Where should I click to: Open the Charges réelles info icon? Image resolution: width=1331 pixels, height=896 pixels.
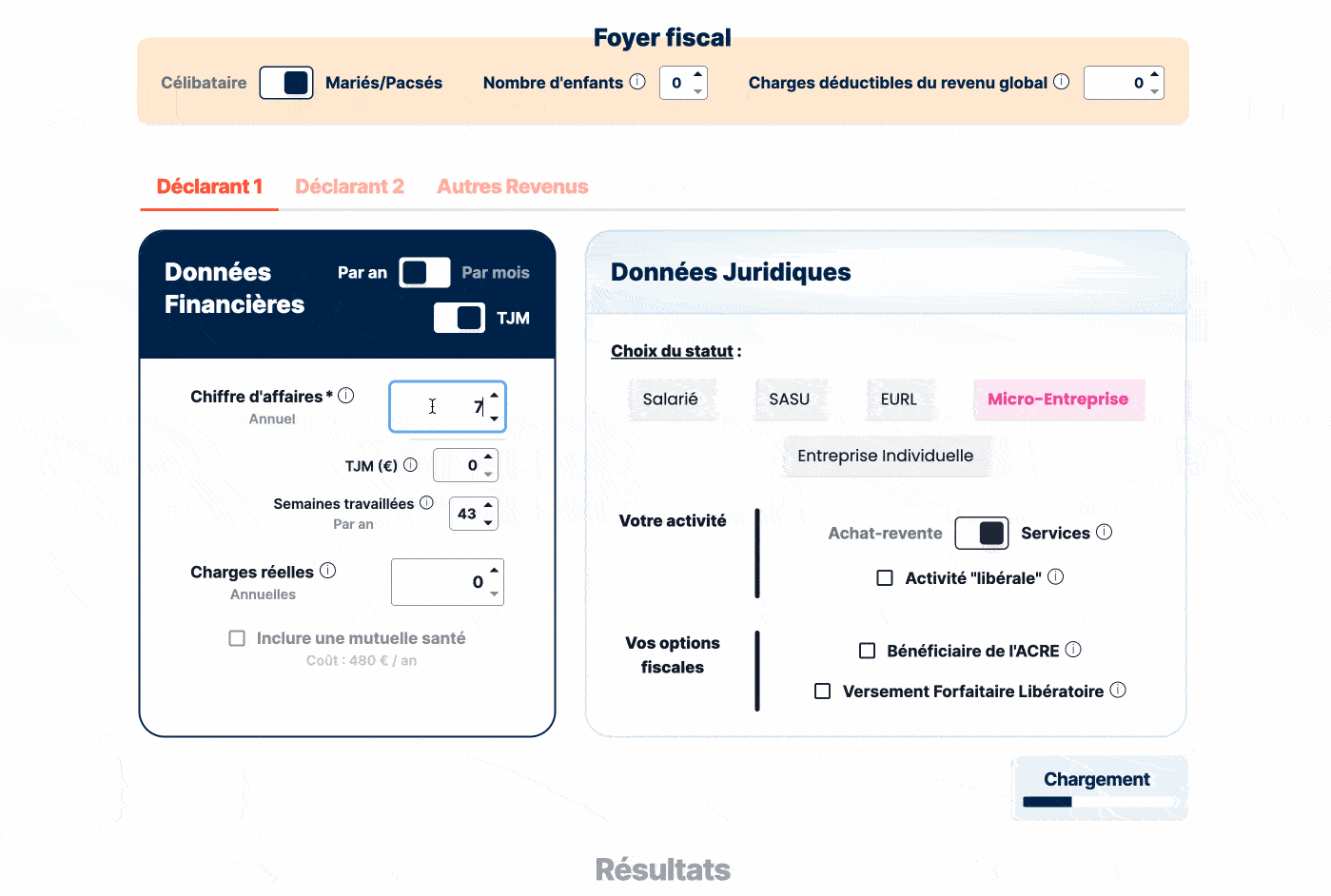328,569
